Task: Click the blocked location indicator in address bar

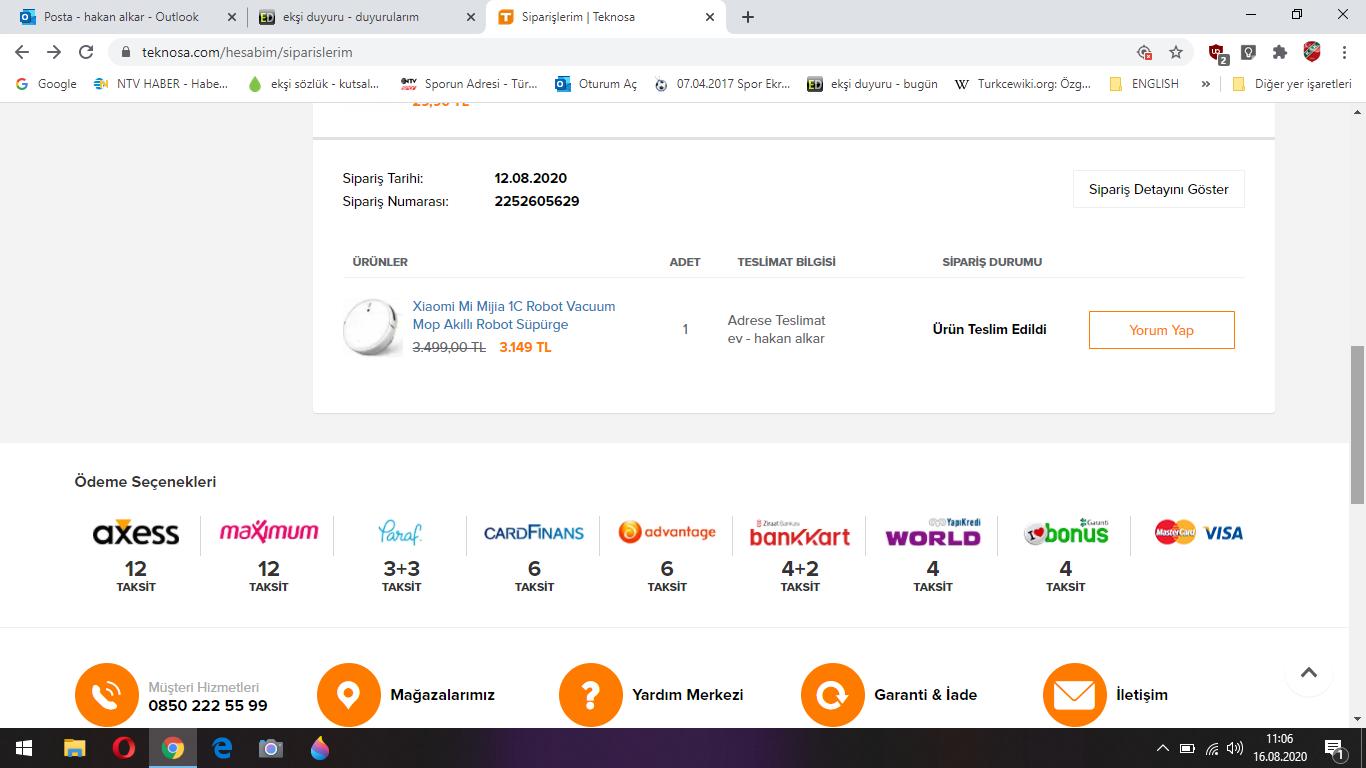Action: (x=1145, y=52)
